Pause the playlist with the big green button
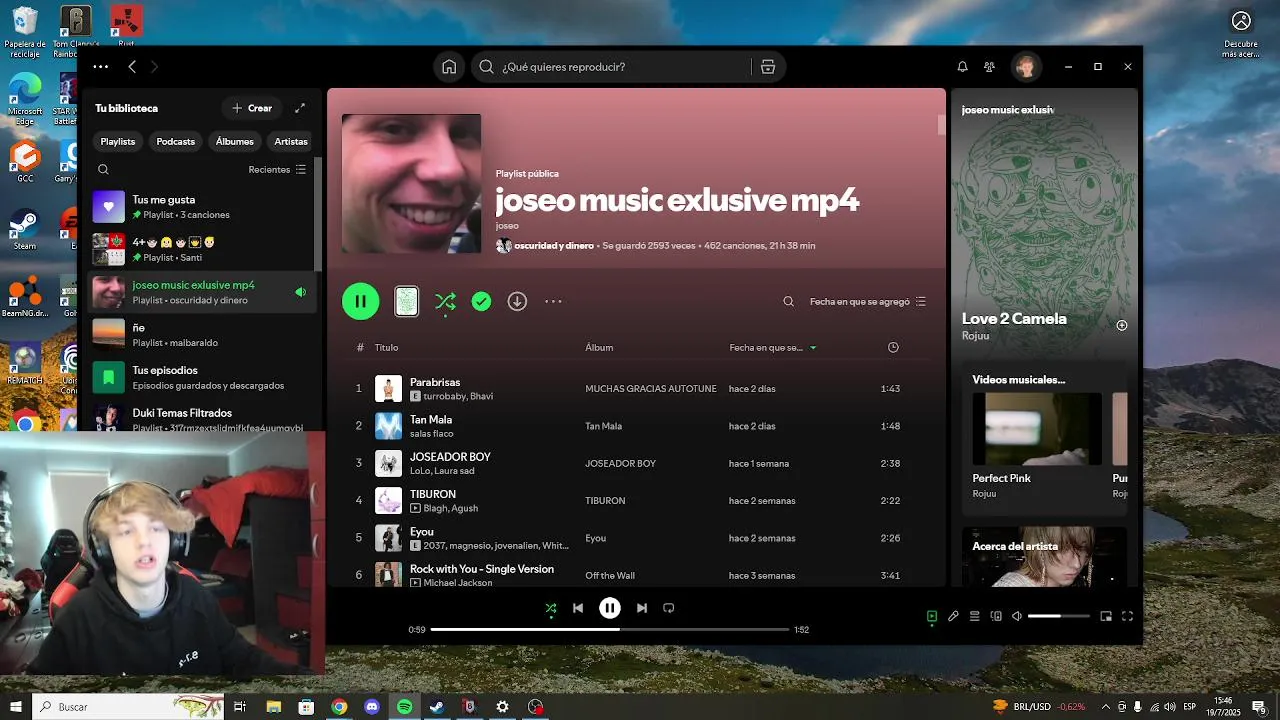Screen dimensions: 1280x720 click(361, 301)
